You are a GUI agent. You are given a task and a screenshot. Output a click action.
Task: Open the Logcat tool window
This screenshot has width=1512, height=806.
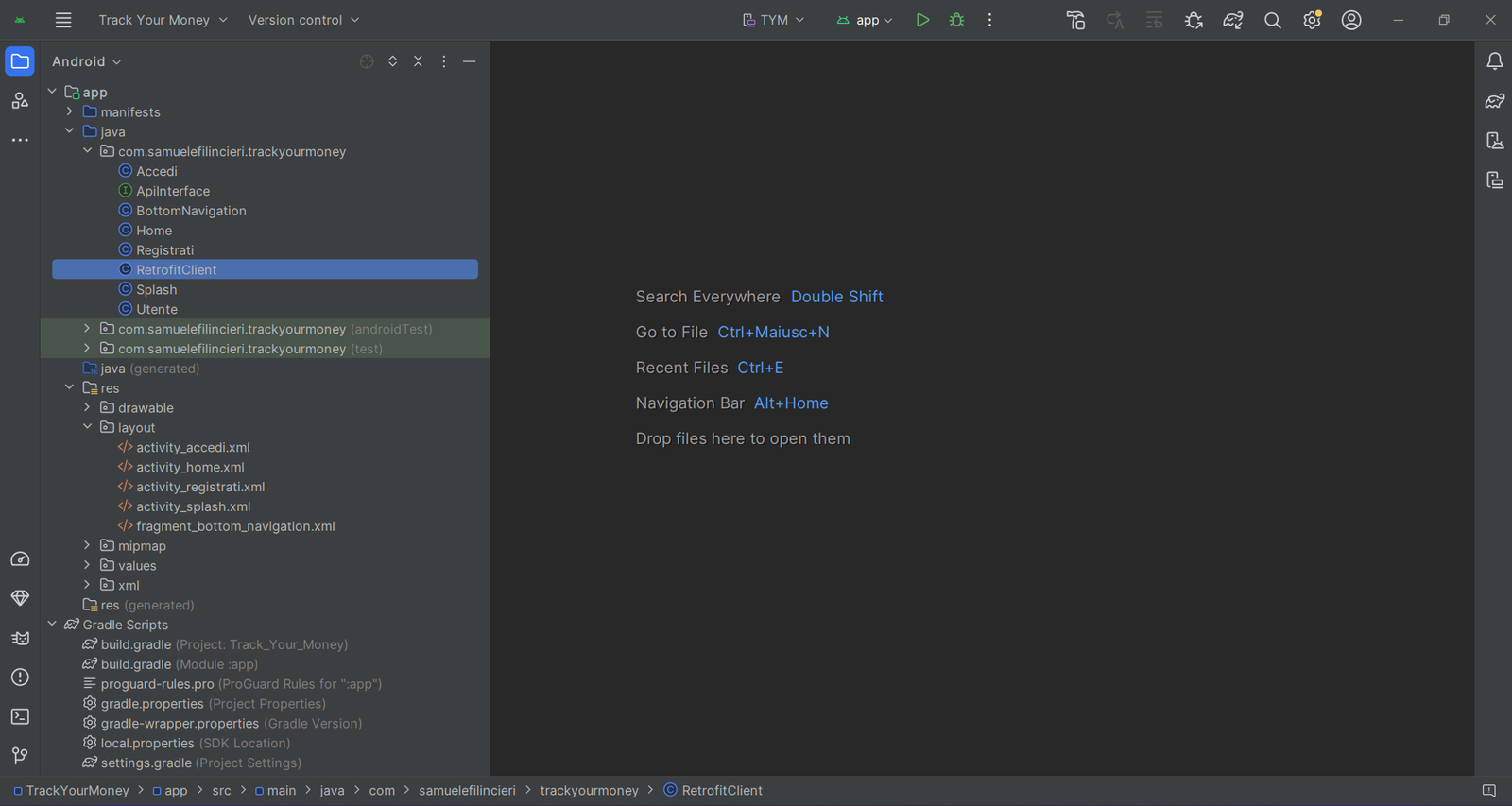(x=20, y=638)
